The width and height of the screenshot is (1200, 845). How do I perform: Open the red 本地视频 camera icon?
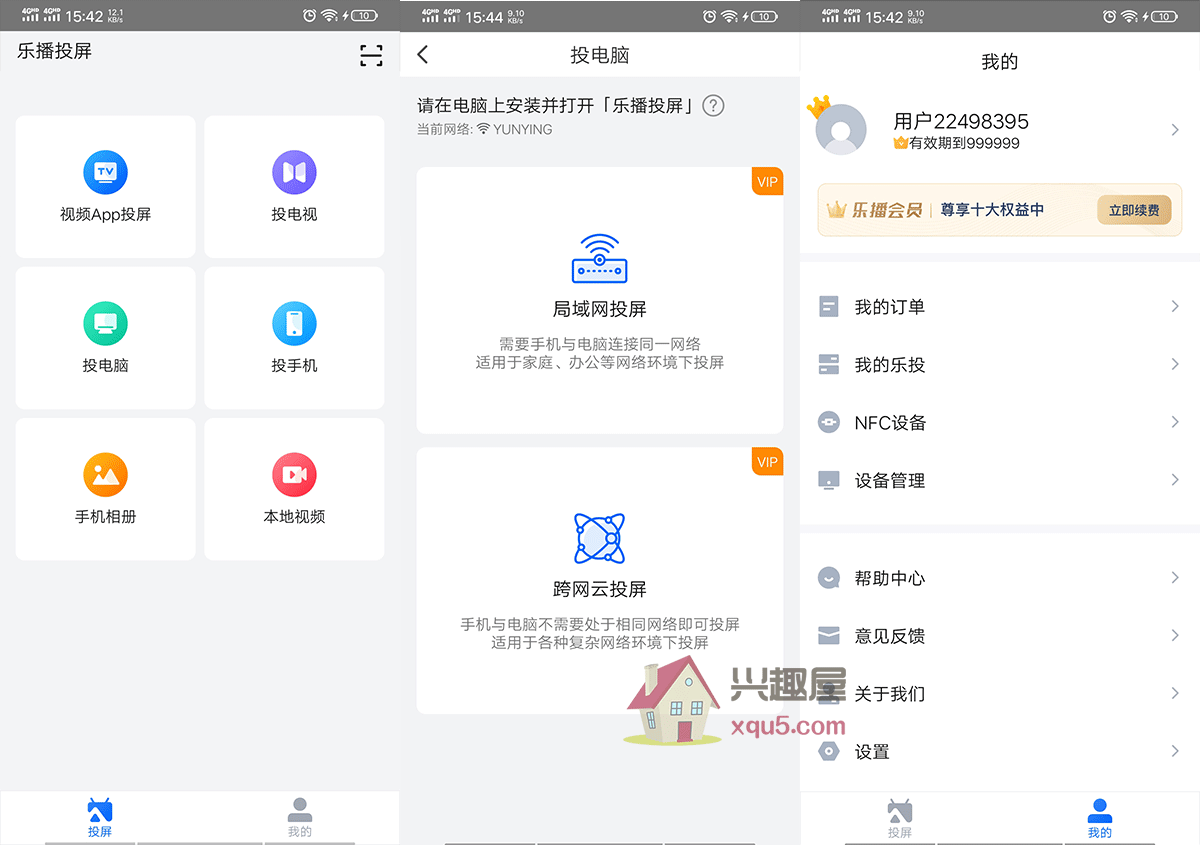pyautogui.click(x=294, y=474)
